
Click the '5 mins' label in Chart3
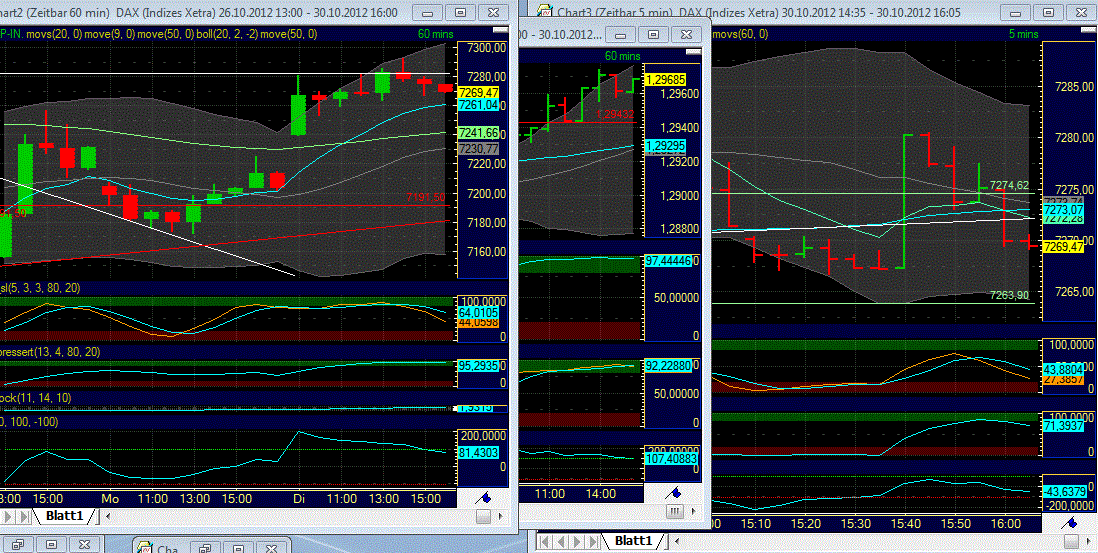[1023, 34]
